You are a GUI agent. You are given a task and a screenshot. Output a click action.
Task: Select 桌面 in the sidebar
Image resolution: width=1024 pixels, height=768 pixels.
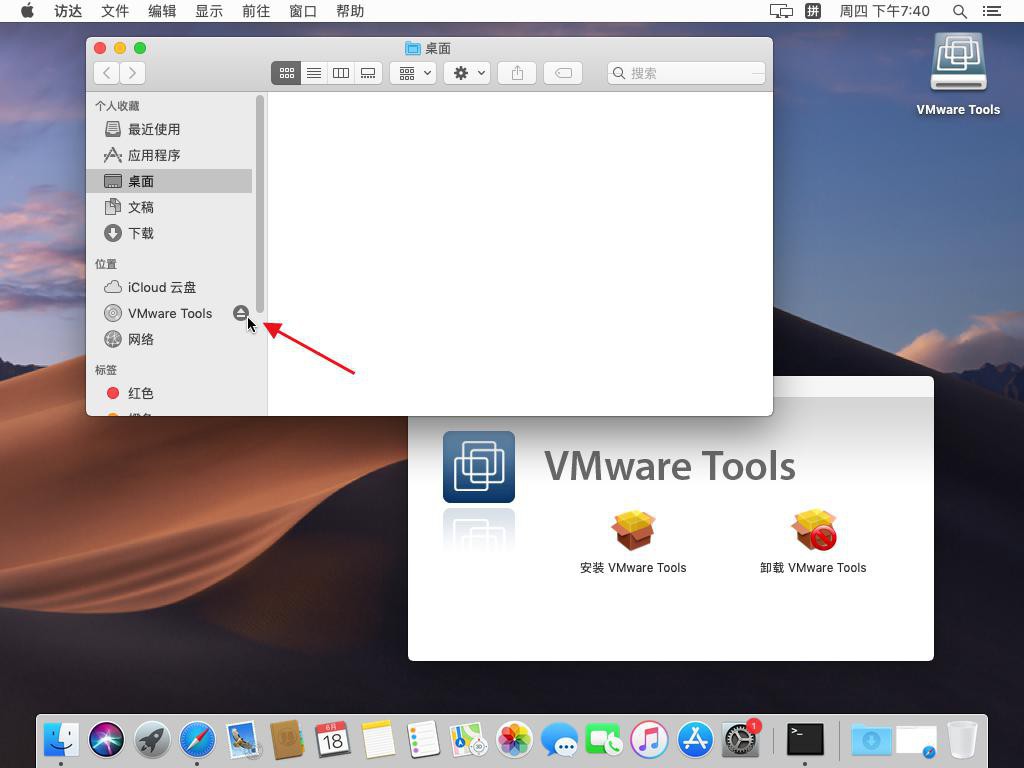pos(169,181)
